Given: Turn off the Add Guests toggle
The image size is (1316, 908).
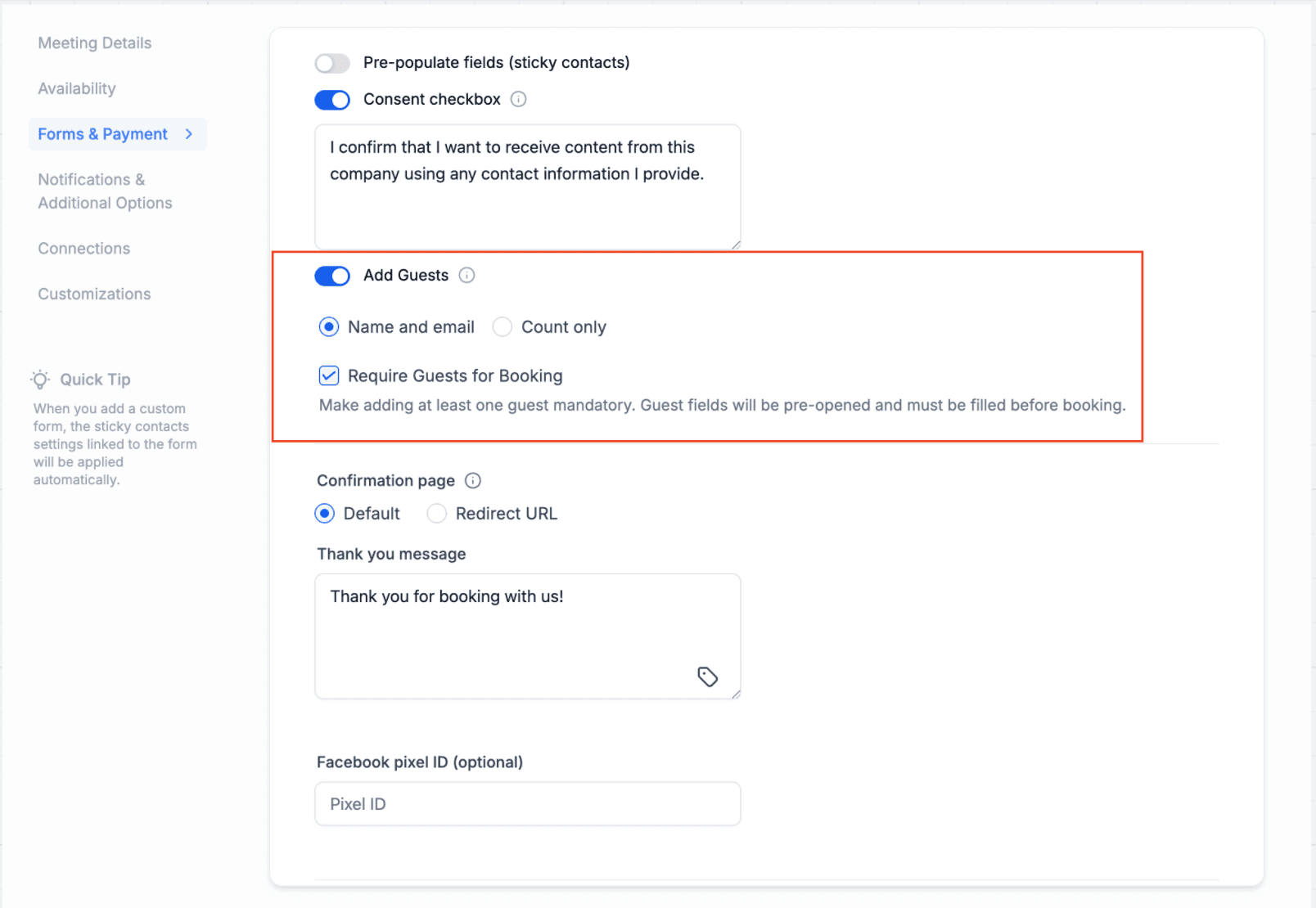Looking at the screenshot, I should pos(332,276).
